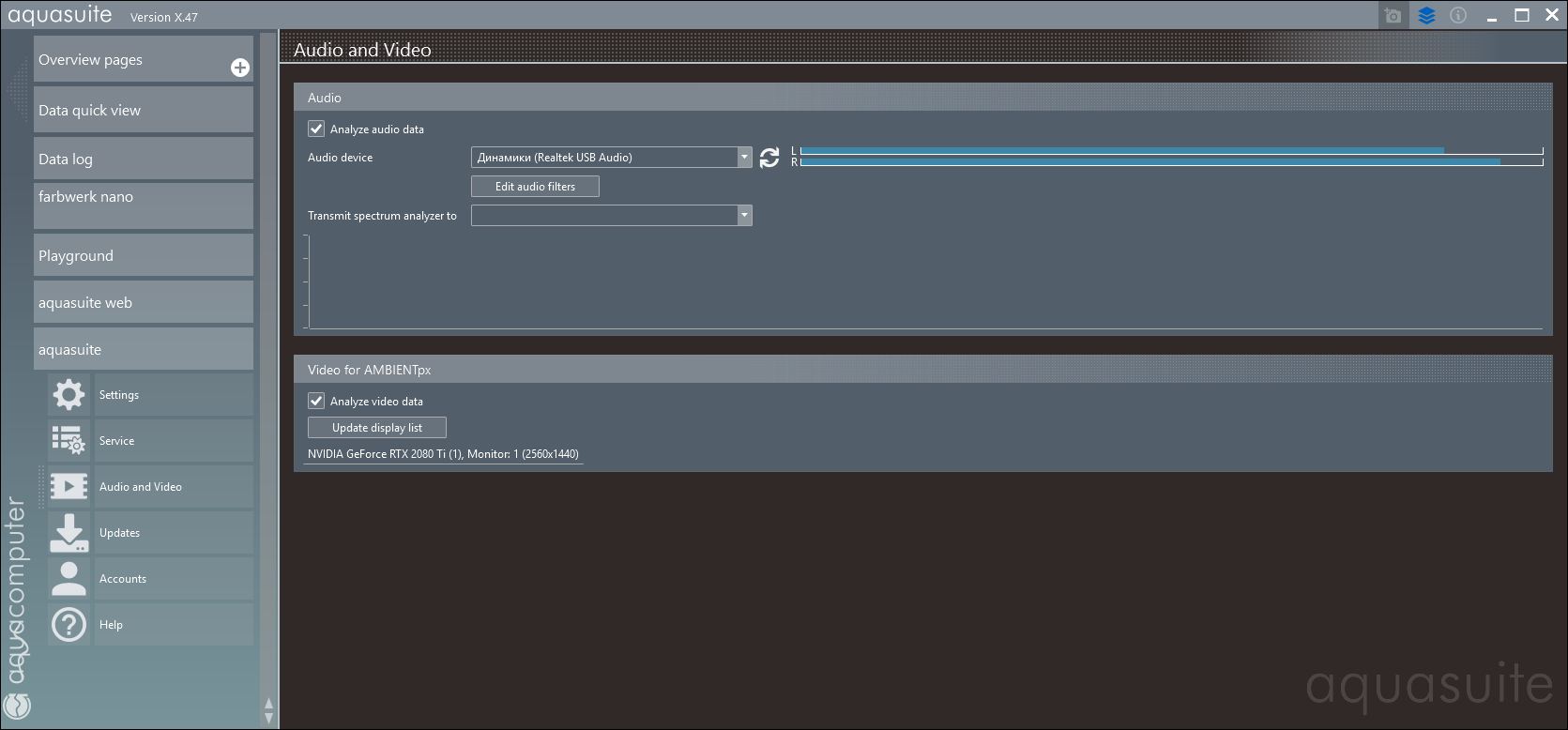Open the Service icon in sidebar
The image size is (1568, 730).
[x=69, y=441]
